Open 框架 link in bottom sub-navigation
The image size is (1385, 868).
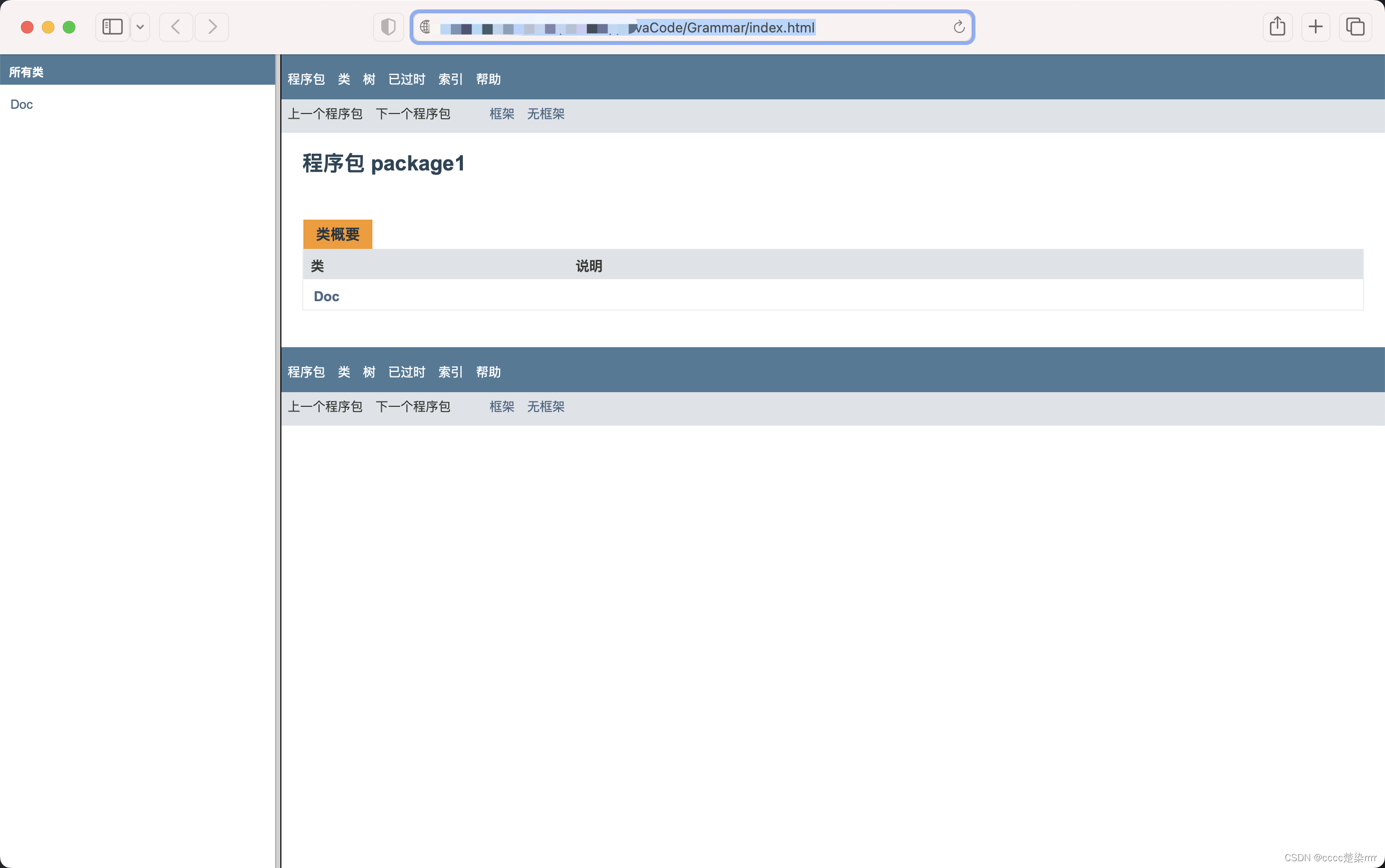[502, 406]
